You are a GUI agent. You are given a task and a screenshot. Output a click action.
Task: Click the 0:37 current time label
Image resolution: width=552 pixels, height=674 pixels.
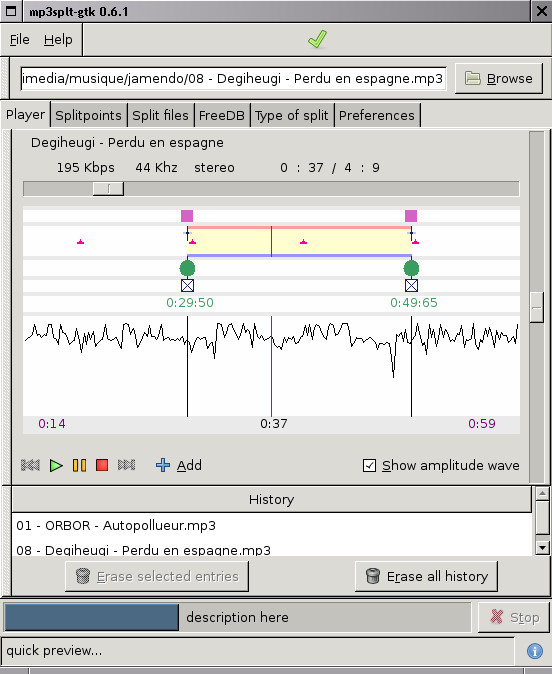click(273, 424)
